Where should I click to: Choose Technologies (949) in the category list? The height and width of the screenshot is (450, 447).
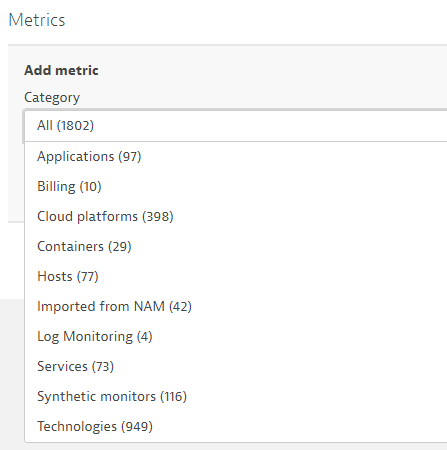[236, 426]
